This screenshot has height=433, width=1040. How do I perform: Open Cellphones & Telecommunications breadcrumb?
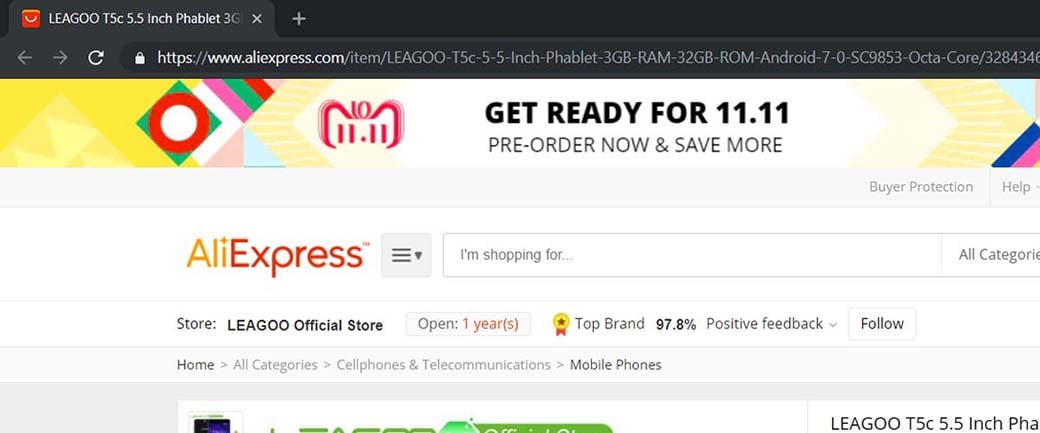[443, 365]
